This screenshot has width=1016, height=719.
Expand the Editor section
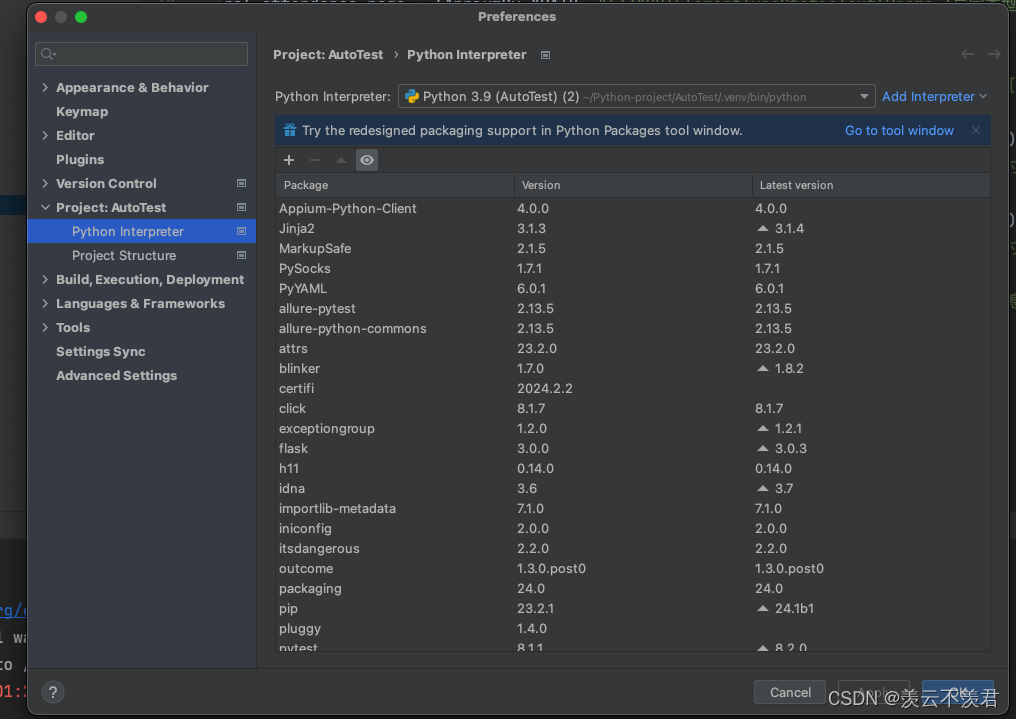click(45, 135)
